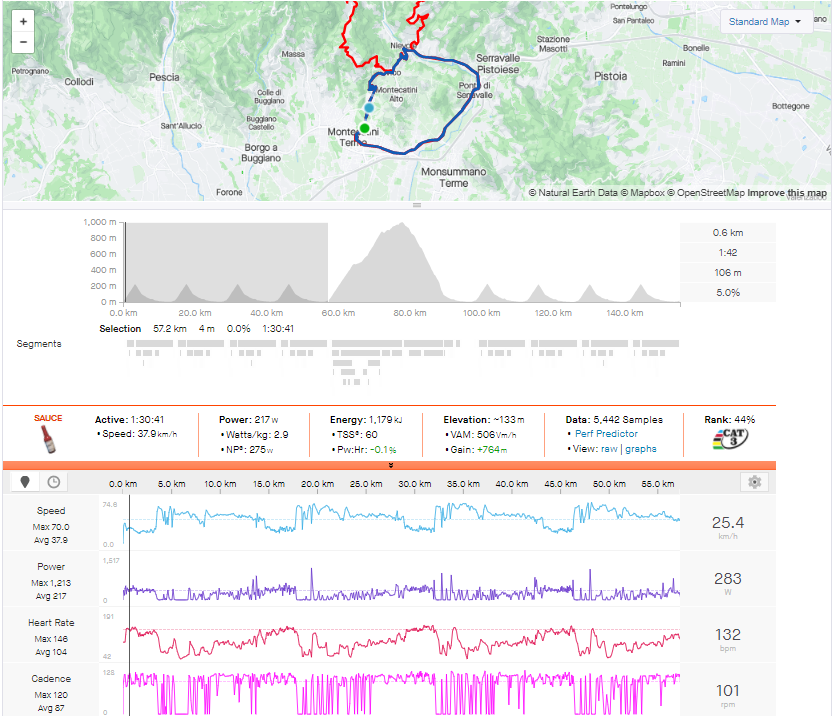Open the Standard Map dropdown
This screenshot has width=835, height=716.
point(765,22)
